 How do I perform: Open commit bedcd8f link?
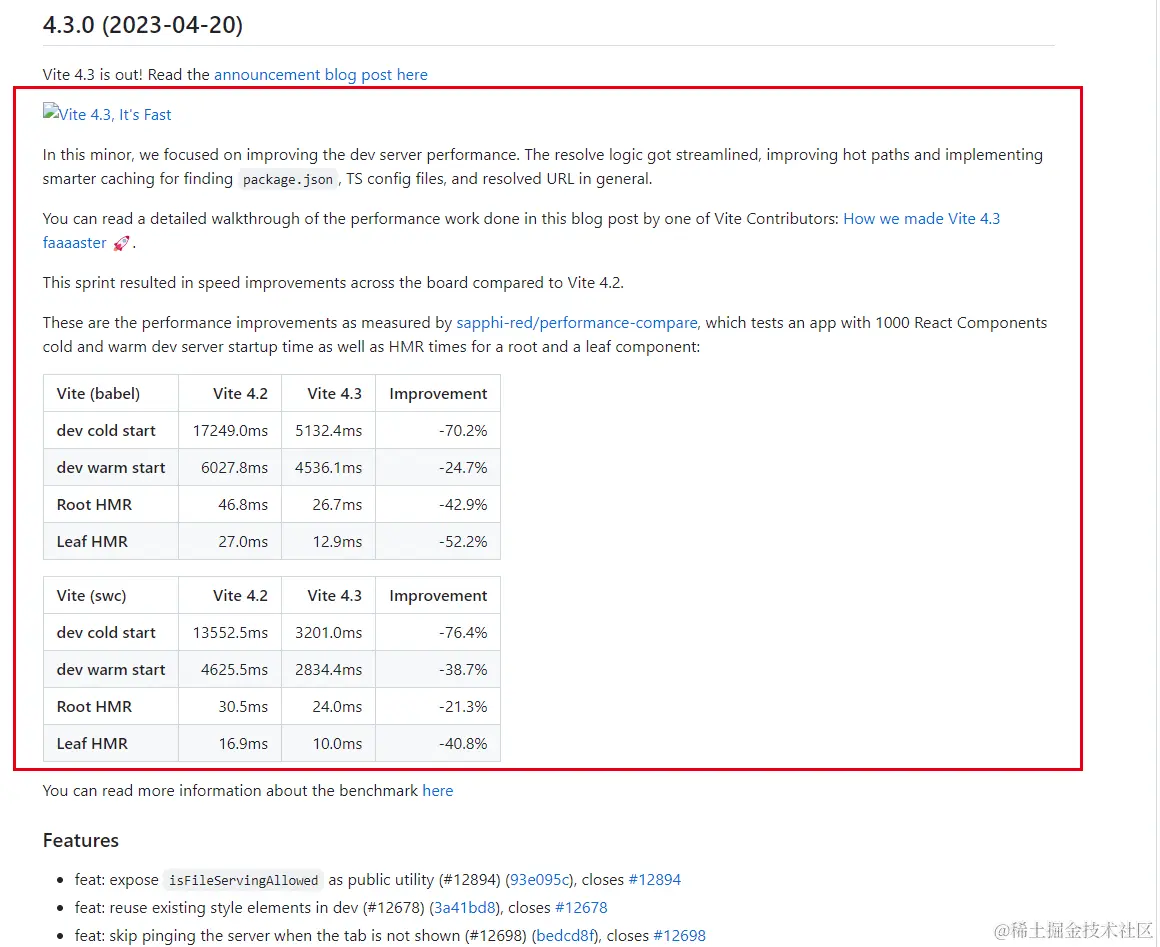564,936
